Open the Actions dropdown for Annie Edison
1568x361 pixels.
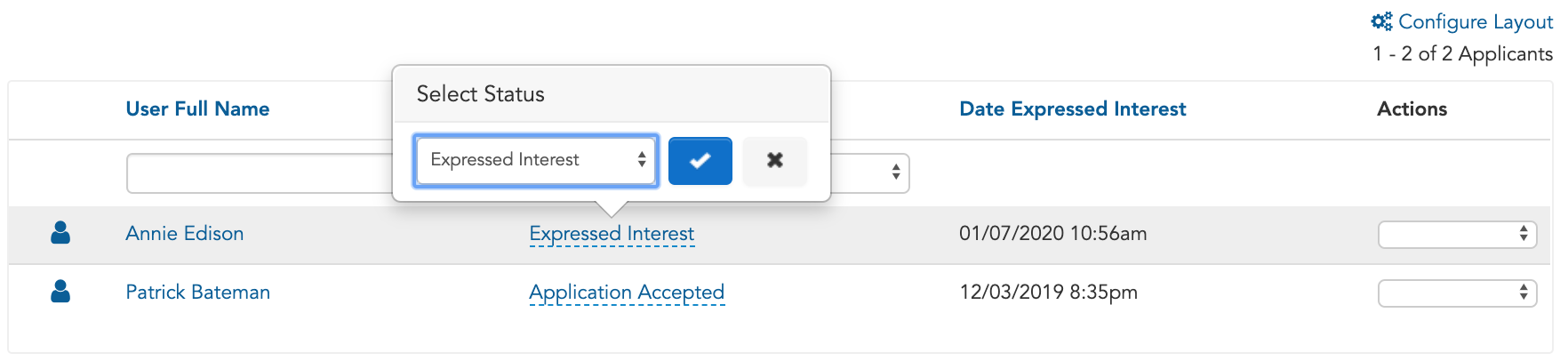click(x=1457, y=234)
